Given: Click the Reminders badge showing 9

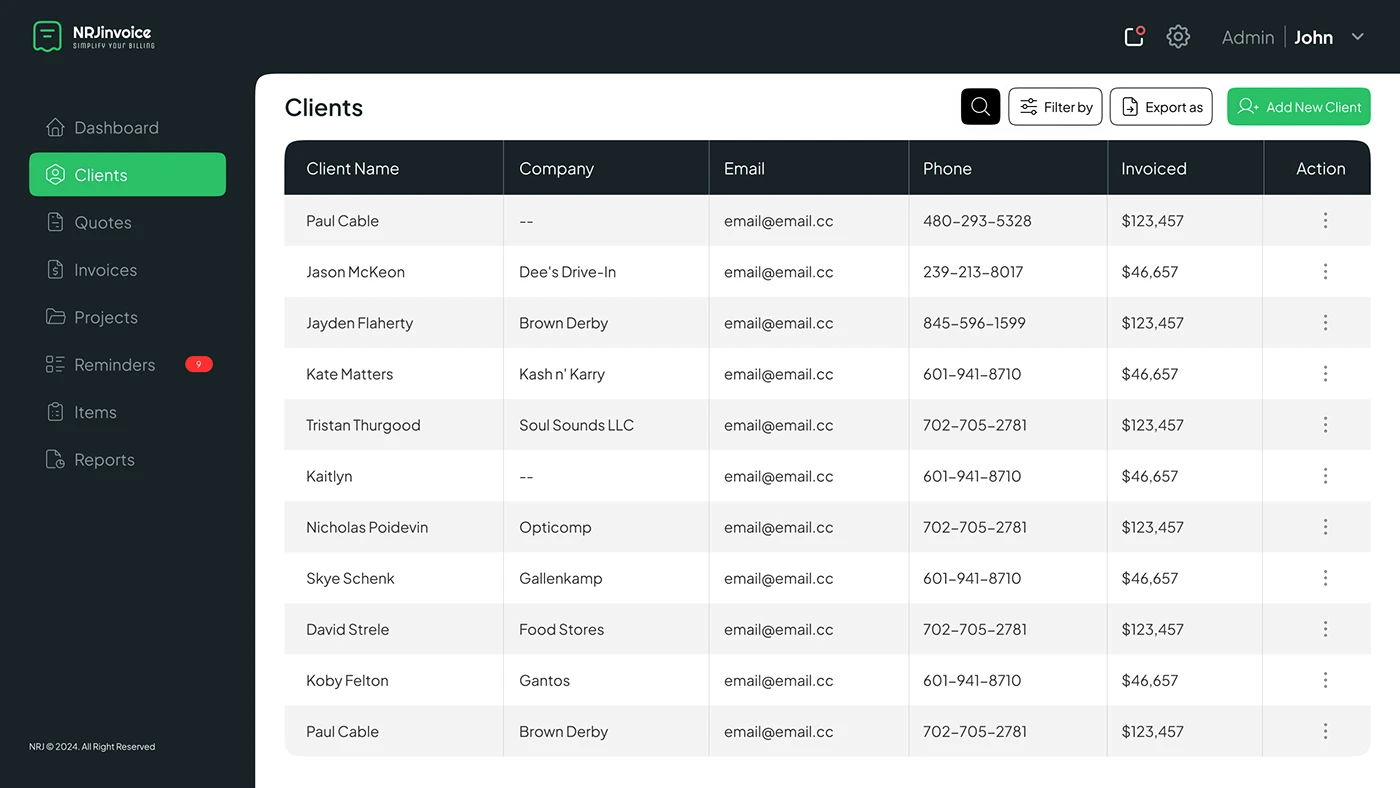Looking at the screenshot, I should (199, 365).
